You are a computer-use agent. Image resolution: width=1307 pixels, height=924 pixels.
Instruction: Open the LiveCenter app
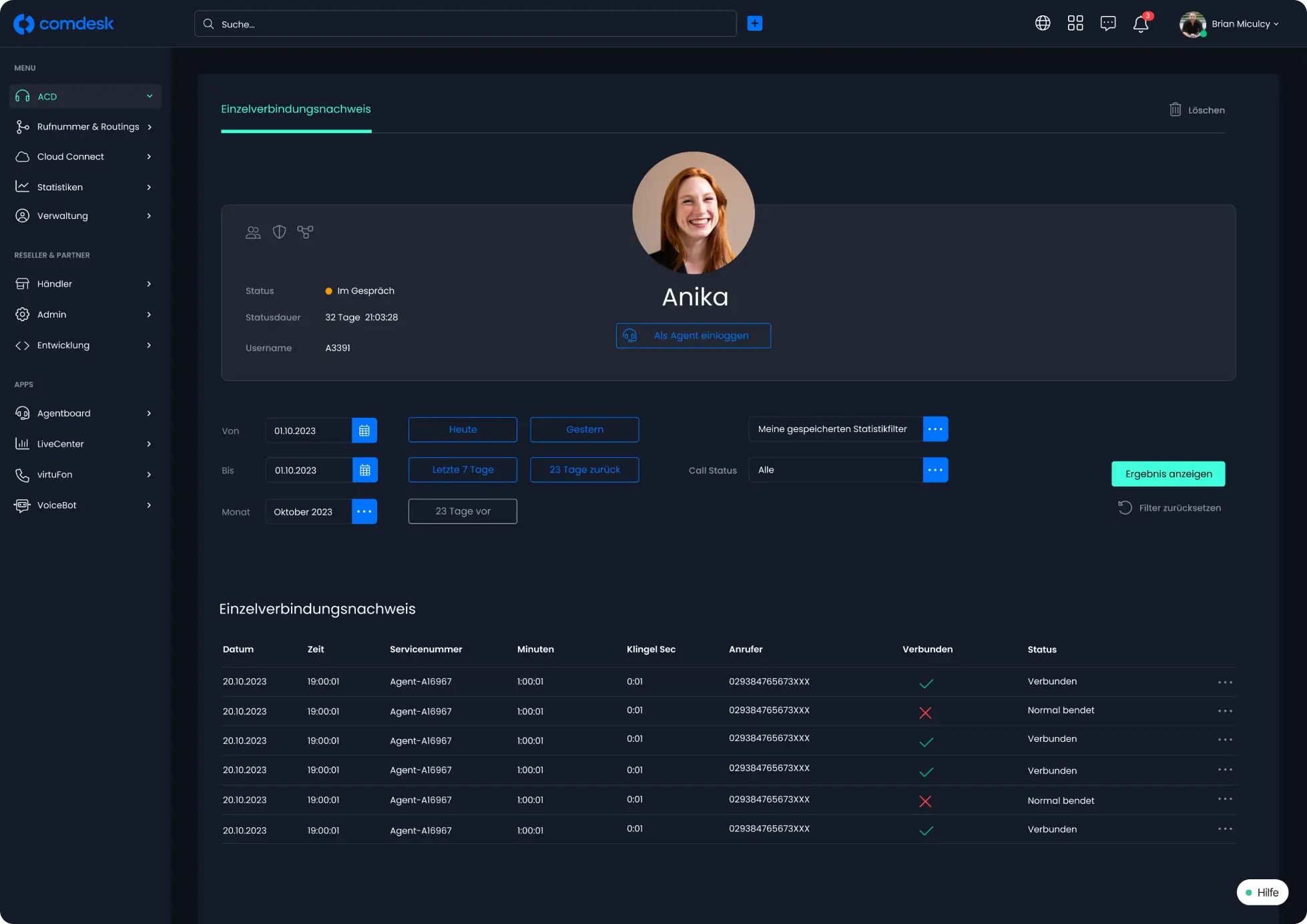coord(85,444)
